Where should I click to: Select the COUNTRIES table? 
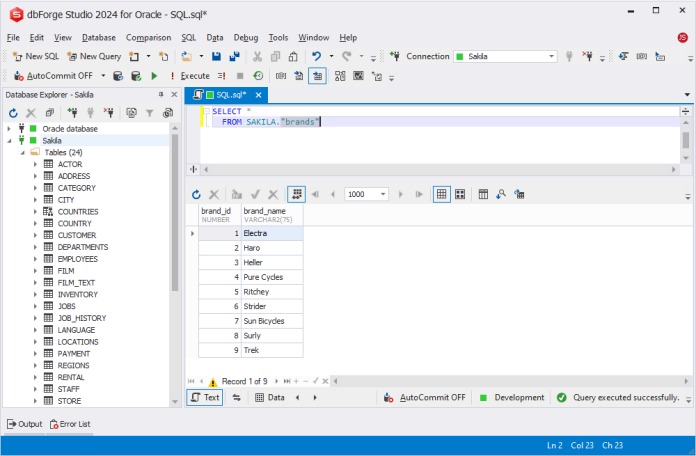pyautogui.click(x=78, y=212)
